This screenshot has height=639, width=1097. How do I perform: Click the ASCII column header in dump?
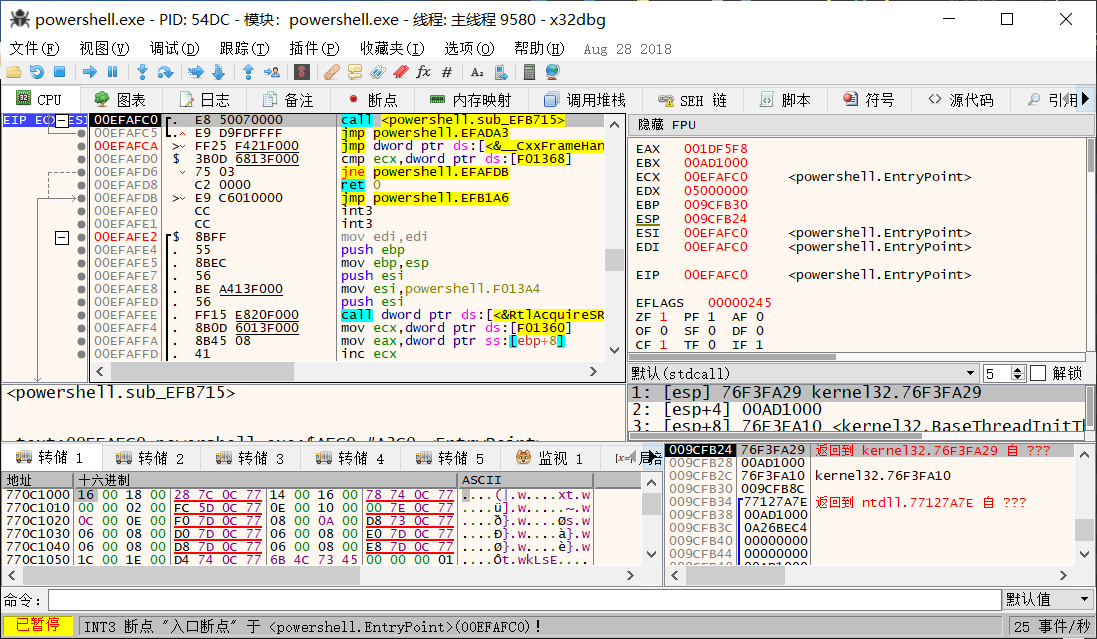point(526,480)
